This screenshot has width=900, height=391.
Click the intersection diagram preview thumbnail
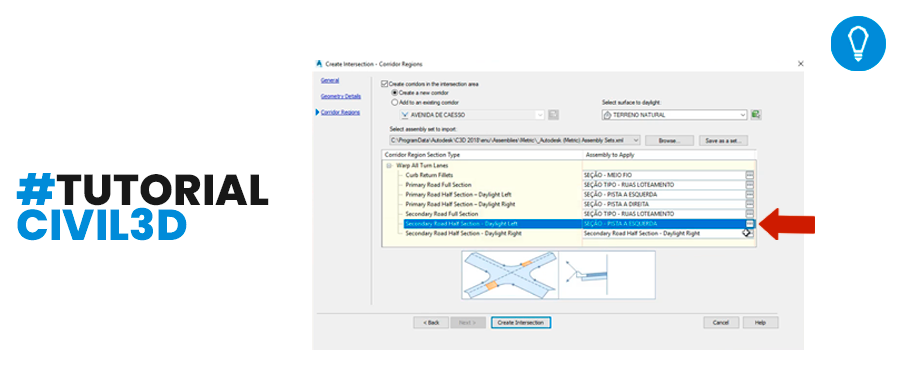pyautogui.click(x=510, y=275)
